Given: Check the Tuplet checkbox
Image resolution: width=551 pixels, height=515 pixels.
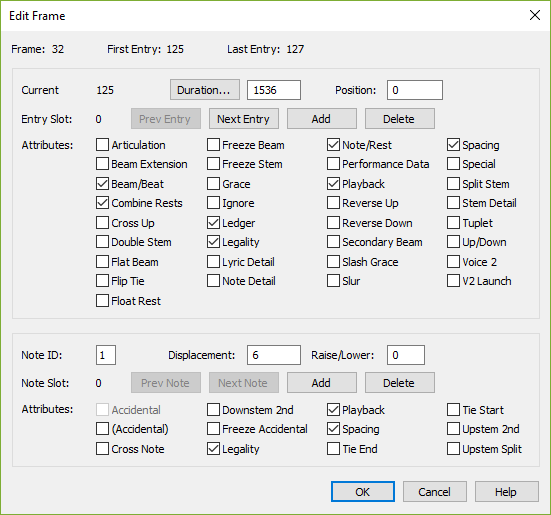Looking at the screenshot, I should click(453, 223).
